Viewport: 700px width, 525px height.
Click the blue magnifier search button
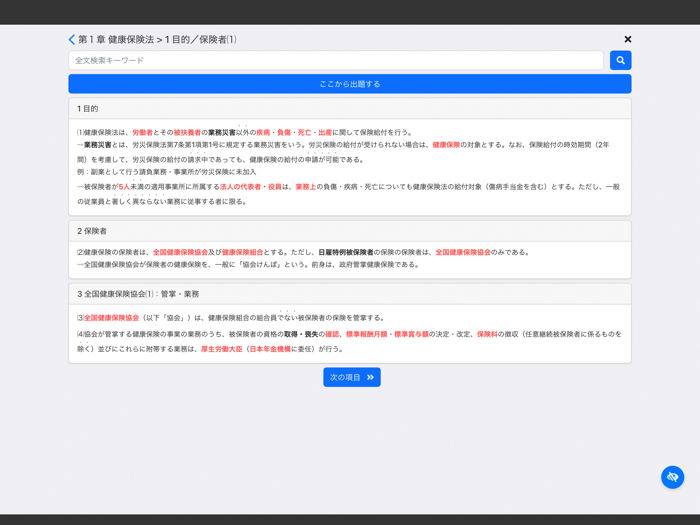point(621,60)
